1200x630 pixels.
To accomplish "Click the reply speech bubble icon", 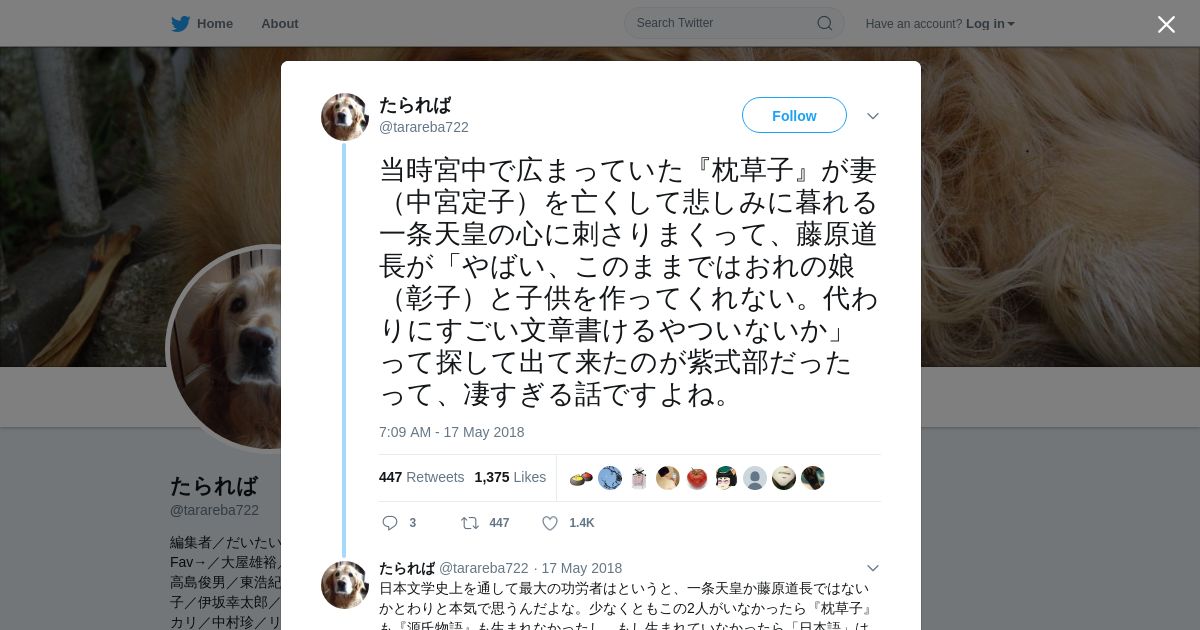I will coord(390,523).
